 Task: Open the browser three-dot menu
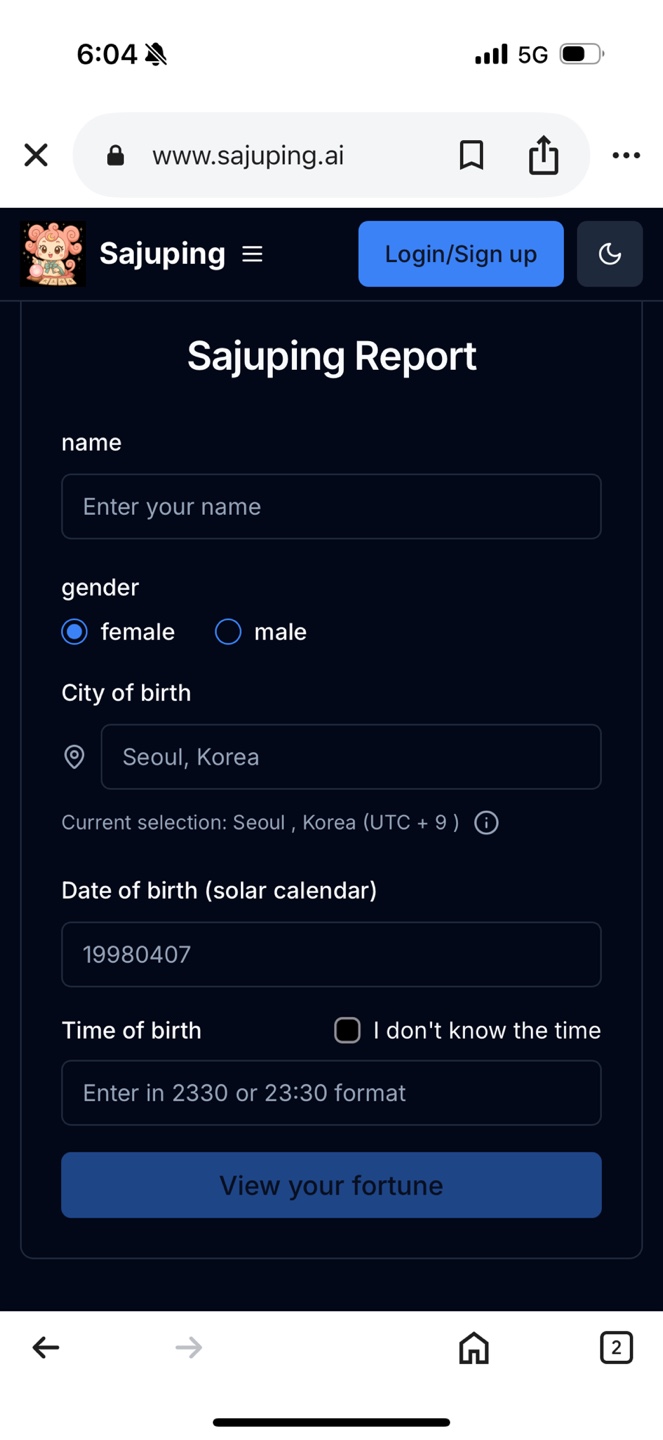point(626,155)
